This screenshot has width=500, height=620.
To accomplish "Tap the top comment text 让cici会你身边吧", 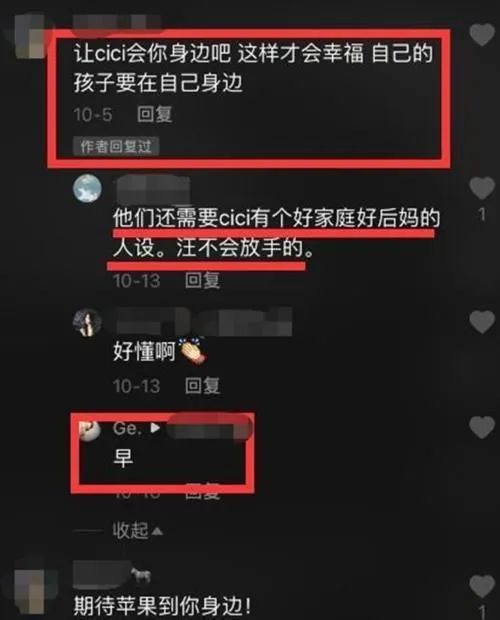I will click(153, 53).
